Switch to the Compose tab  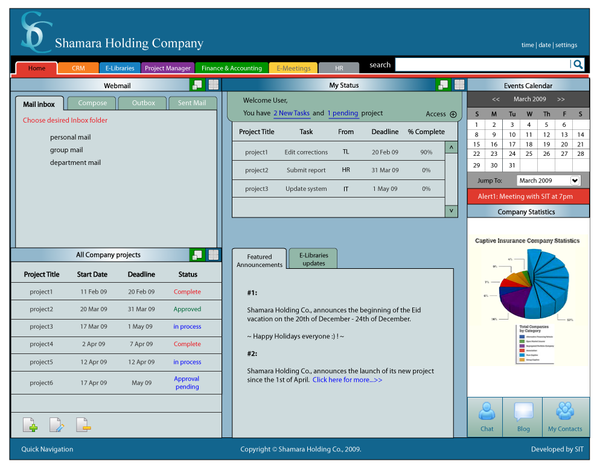click(92, 102)
